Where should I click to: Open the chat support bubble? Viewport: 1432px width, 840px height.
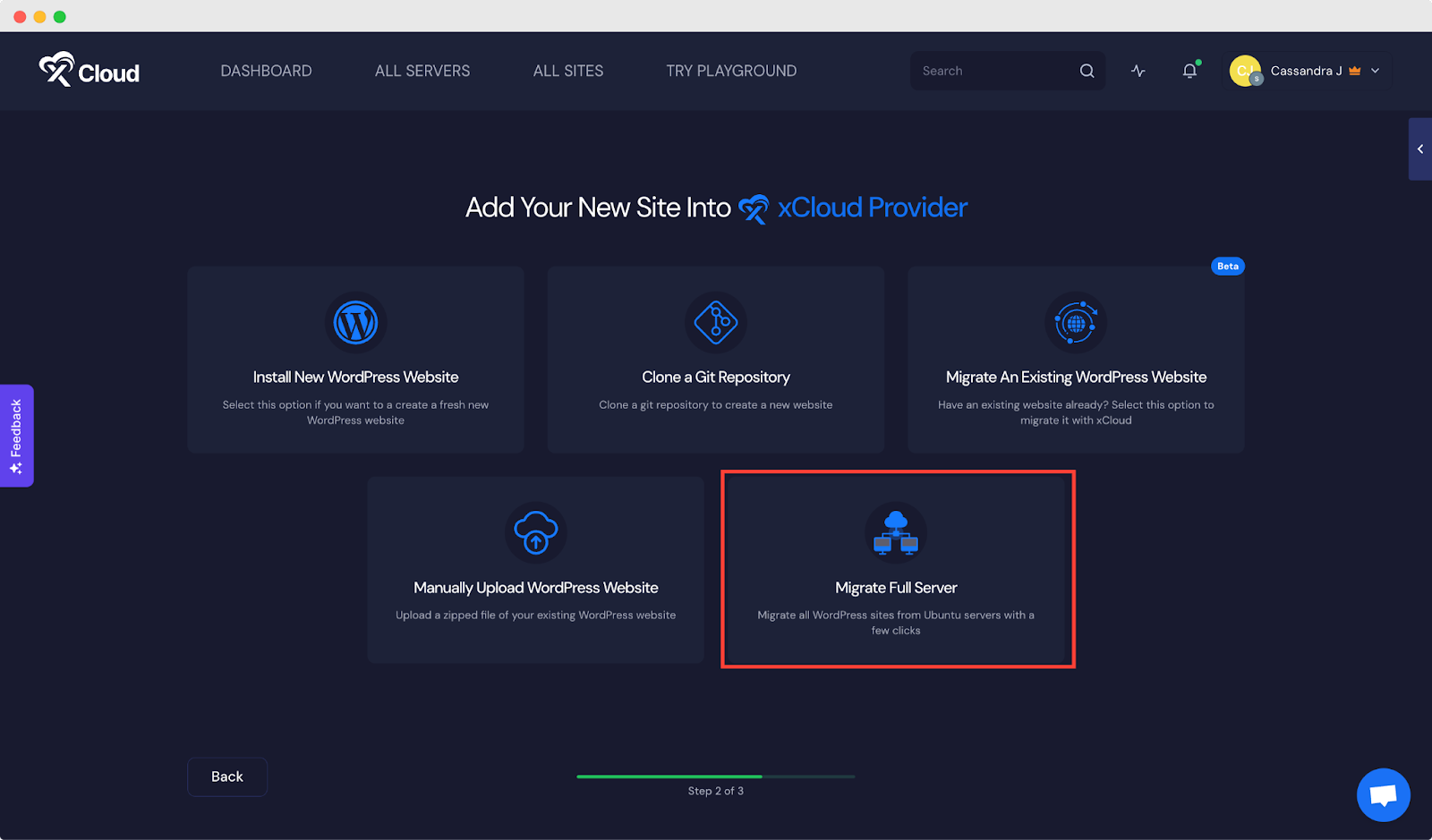click(x=1382, y=794)
